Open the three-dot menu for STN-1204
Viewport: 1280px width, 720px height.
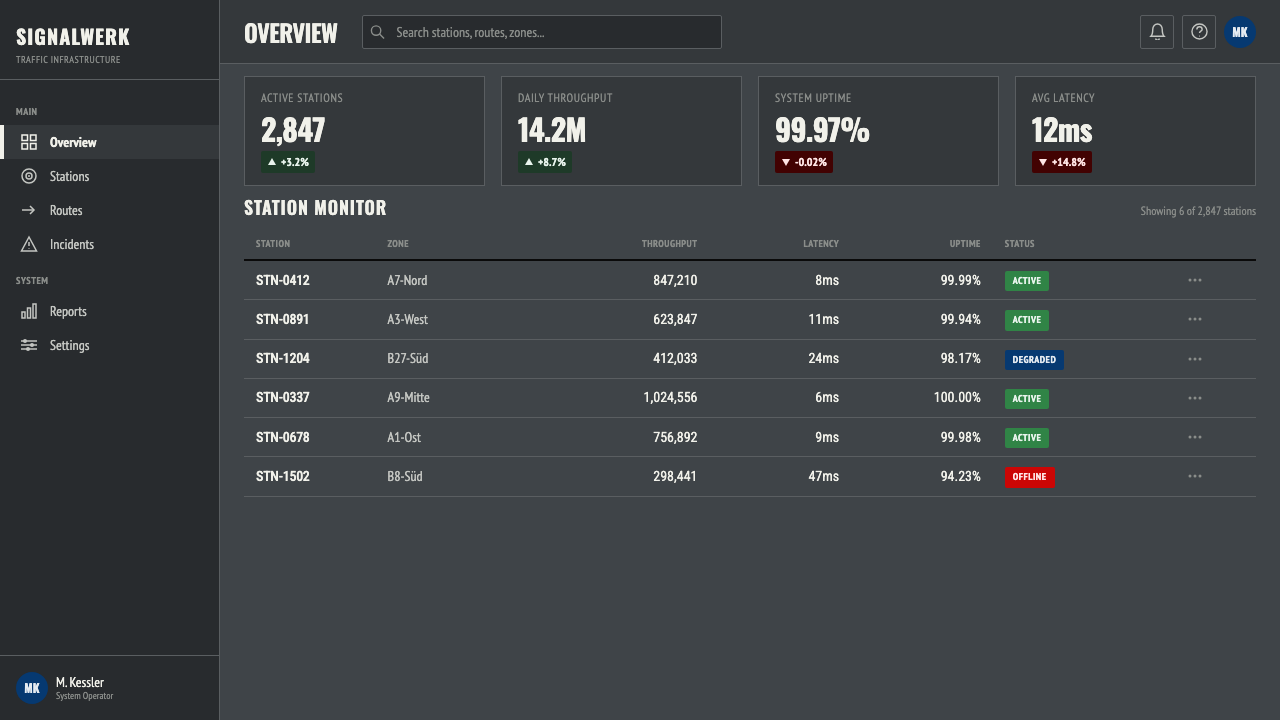point(1195,358)
